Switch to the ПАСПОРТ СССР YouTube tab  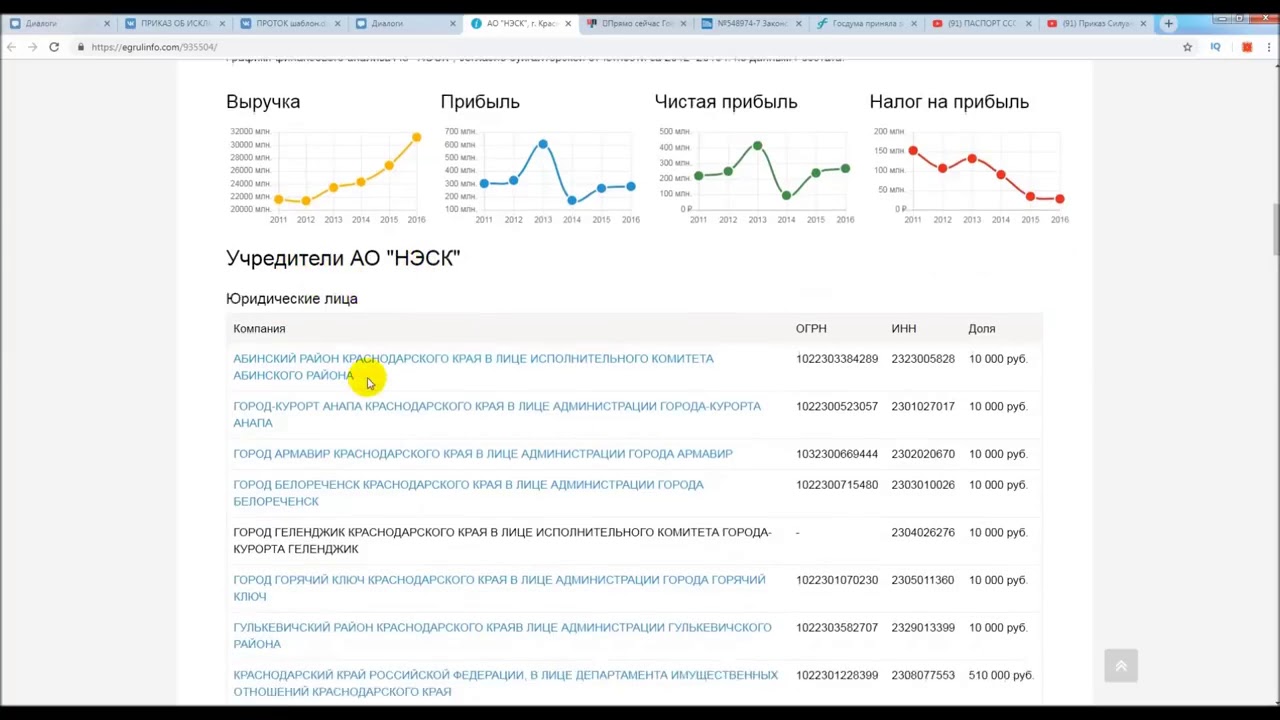979,23
